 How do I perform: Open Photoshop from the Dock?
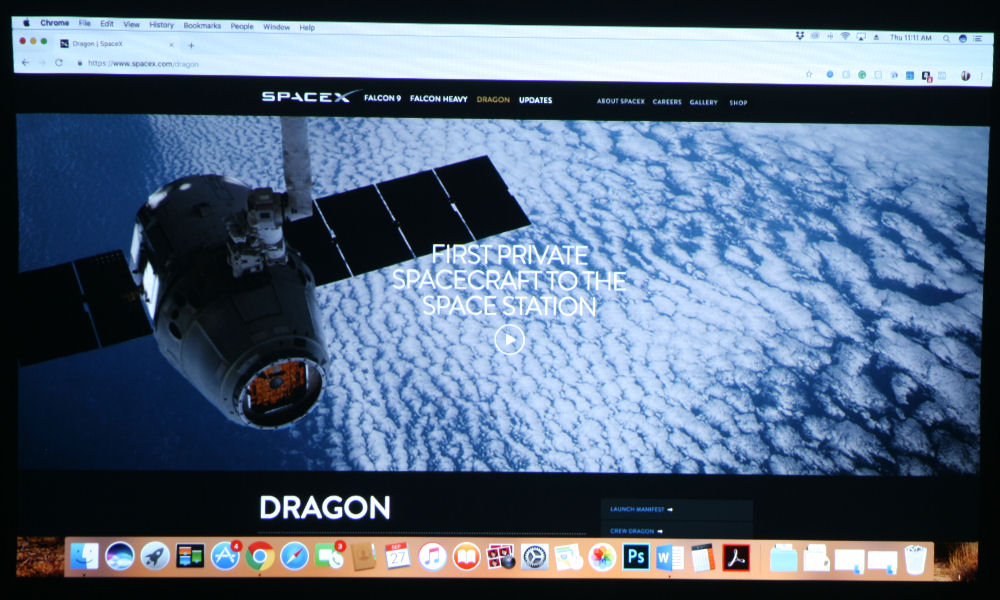click(x=635, y=557)
